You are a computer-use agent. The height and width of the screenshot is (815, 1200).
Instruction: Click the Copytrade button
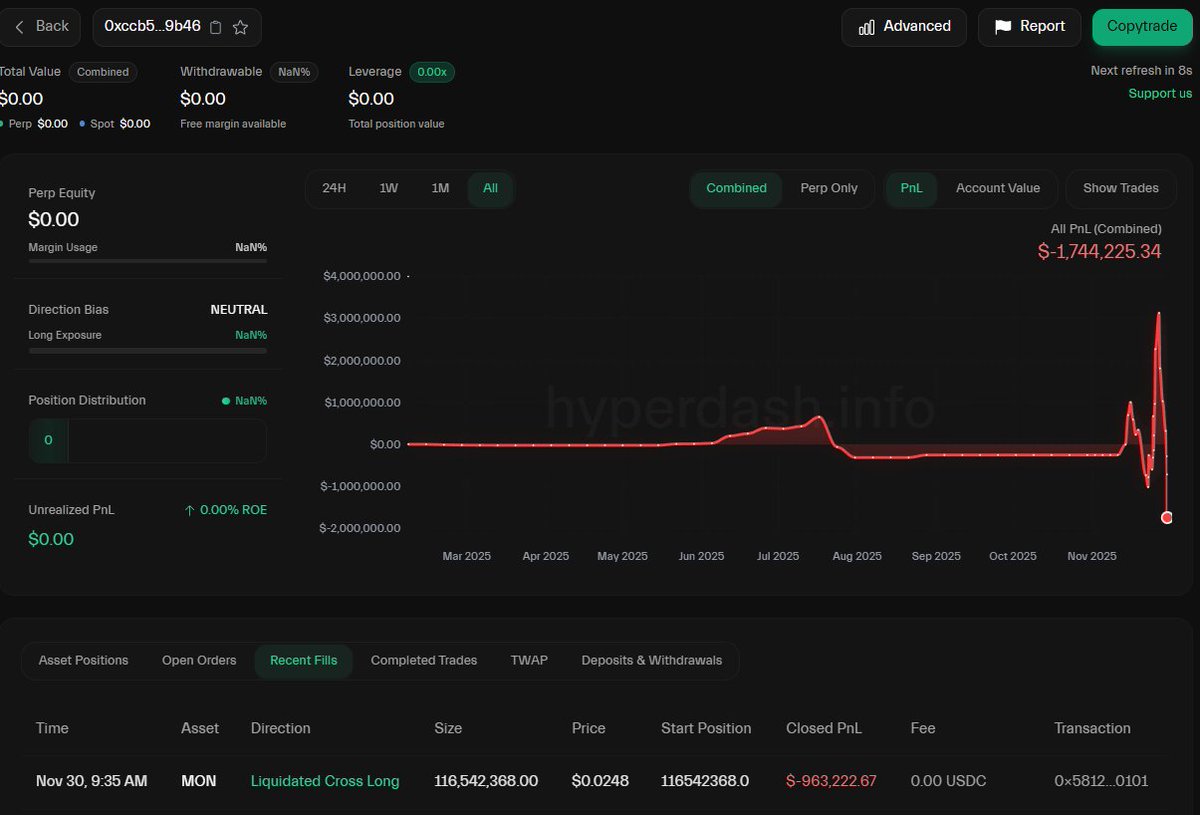click(1142, 27)
